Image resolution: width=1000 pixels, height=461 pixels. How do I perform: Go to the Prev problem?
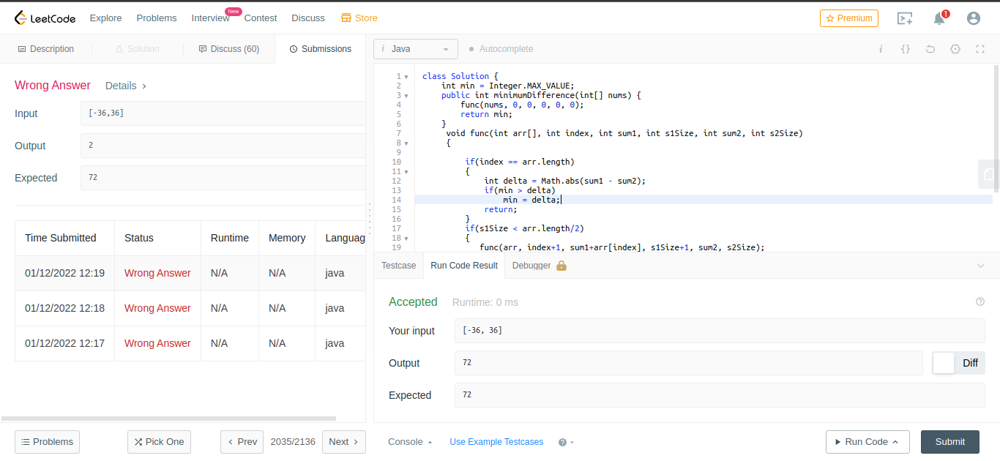242,442
